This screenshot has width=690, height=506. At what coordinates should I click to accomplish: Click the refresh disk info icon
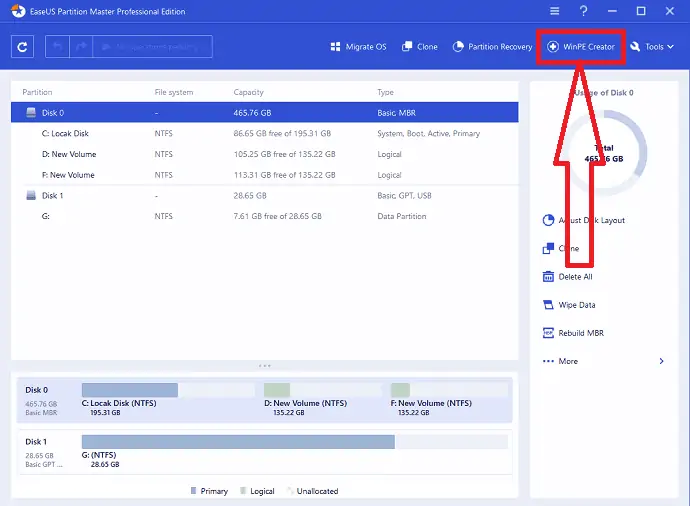coord(22,47)
